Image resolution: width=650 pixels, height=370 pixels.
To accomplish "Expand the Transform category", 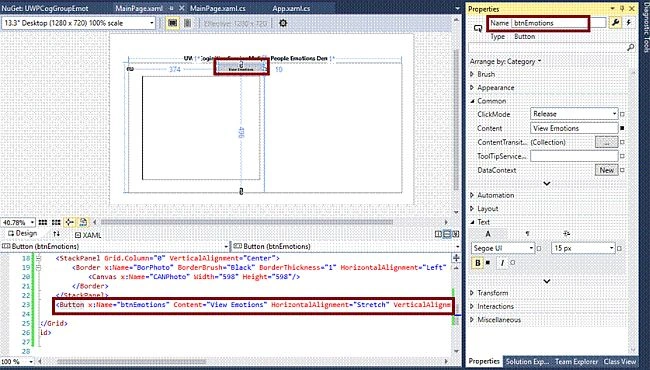I will point(472,293).
